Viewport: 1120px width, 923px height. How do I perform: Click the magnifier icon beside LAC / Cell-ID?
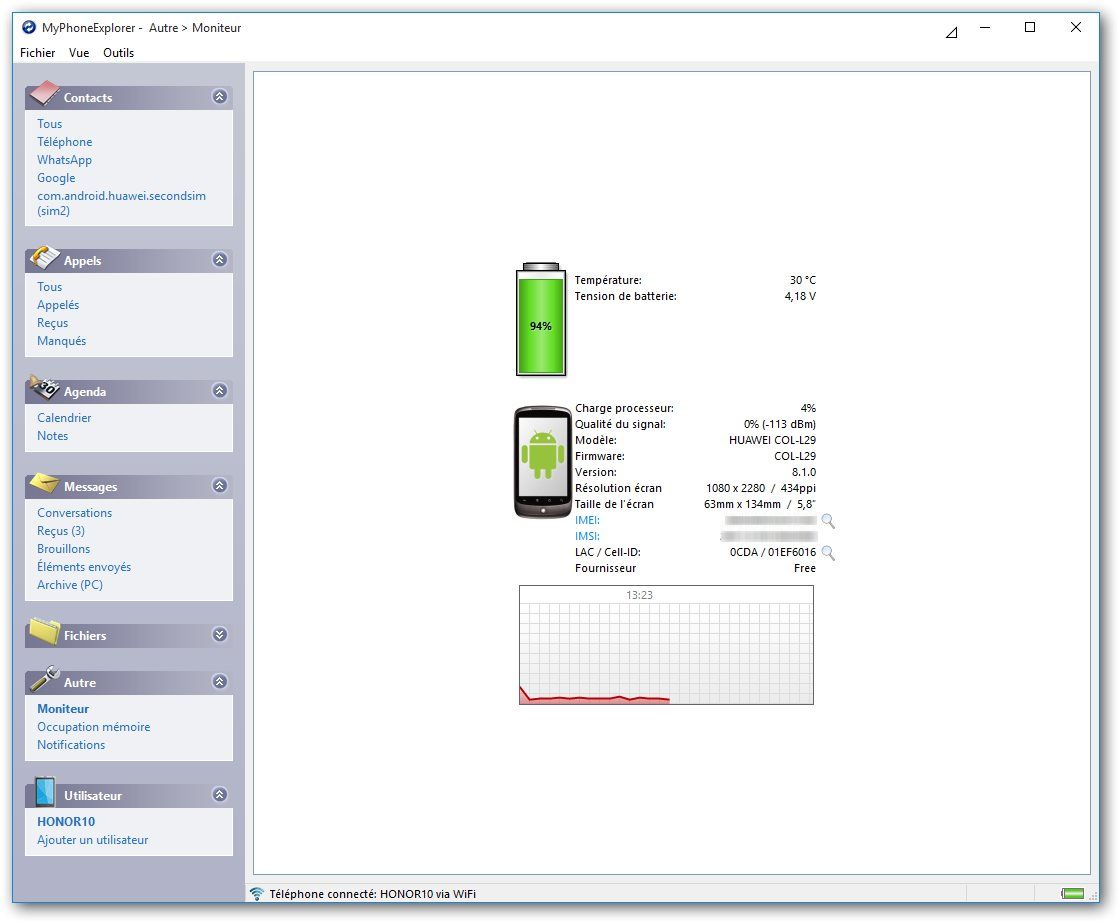pyautogui.click(x=827, y=553)
